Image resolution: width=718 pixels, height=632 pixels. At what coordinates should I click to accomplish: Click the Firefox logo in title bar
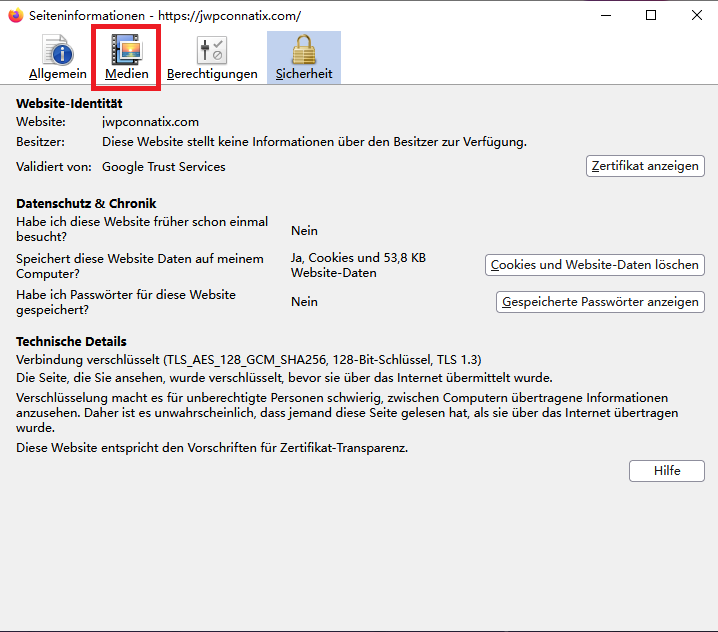(15, 16)
